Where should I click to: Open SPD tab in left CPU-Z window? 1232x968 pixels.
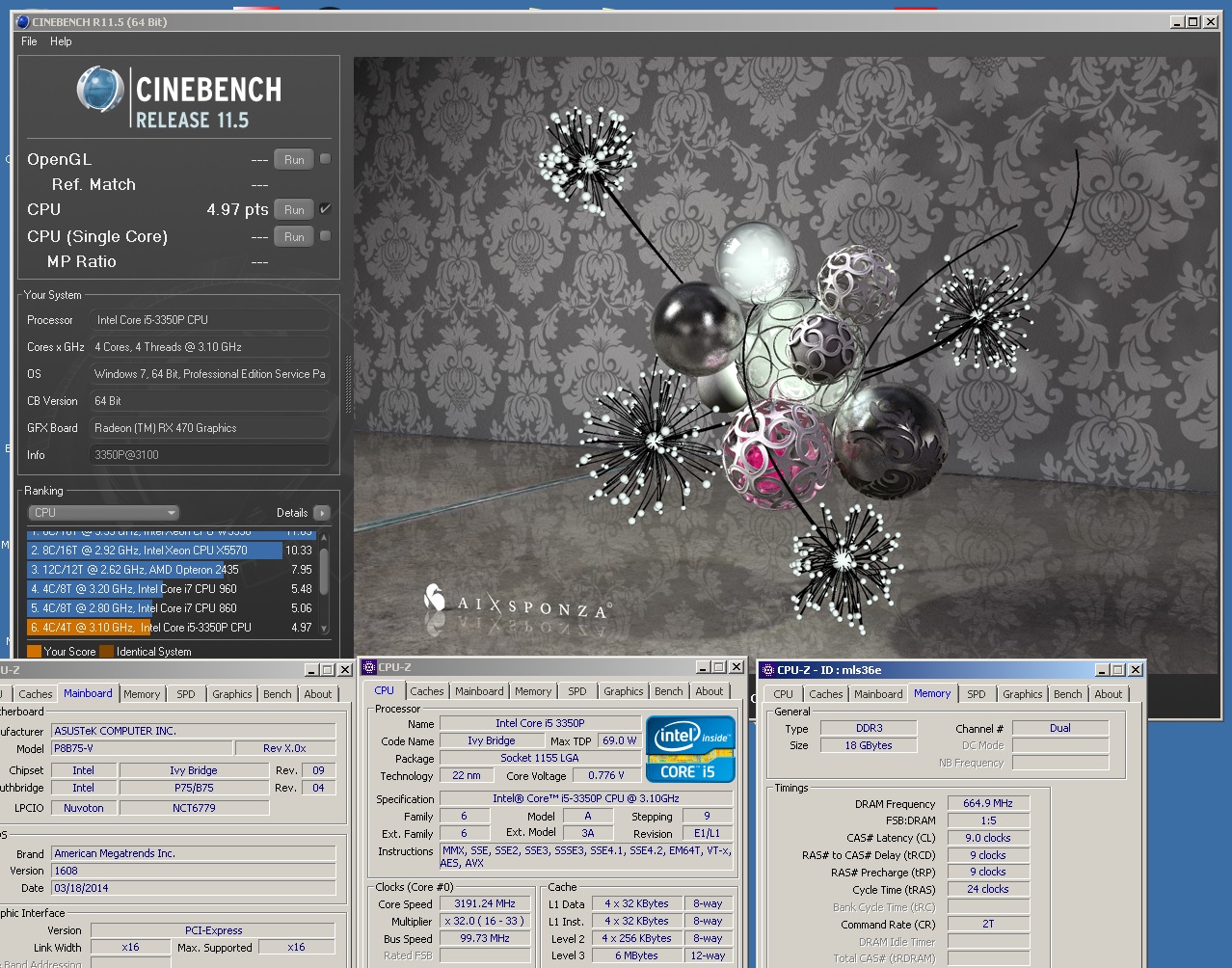coord(186,694)
